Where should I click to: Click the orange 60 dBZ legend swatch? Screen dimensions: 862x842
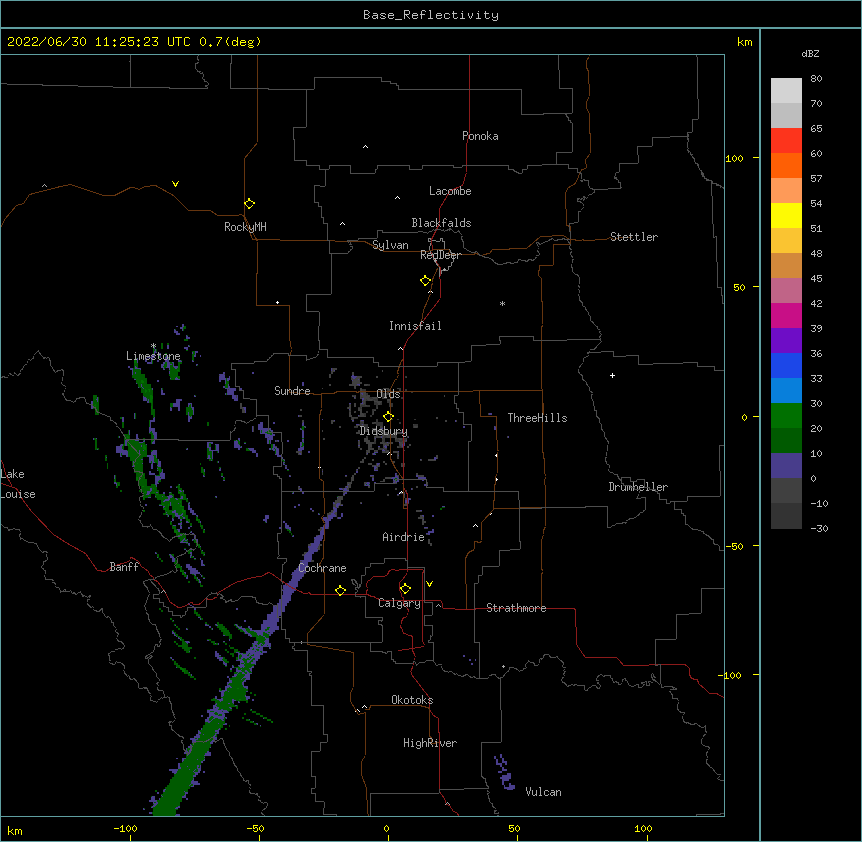pos(786,165)
